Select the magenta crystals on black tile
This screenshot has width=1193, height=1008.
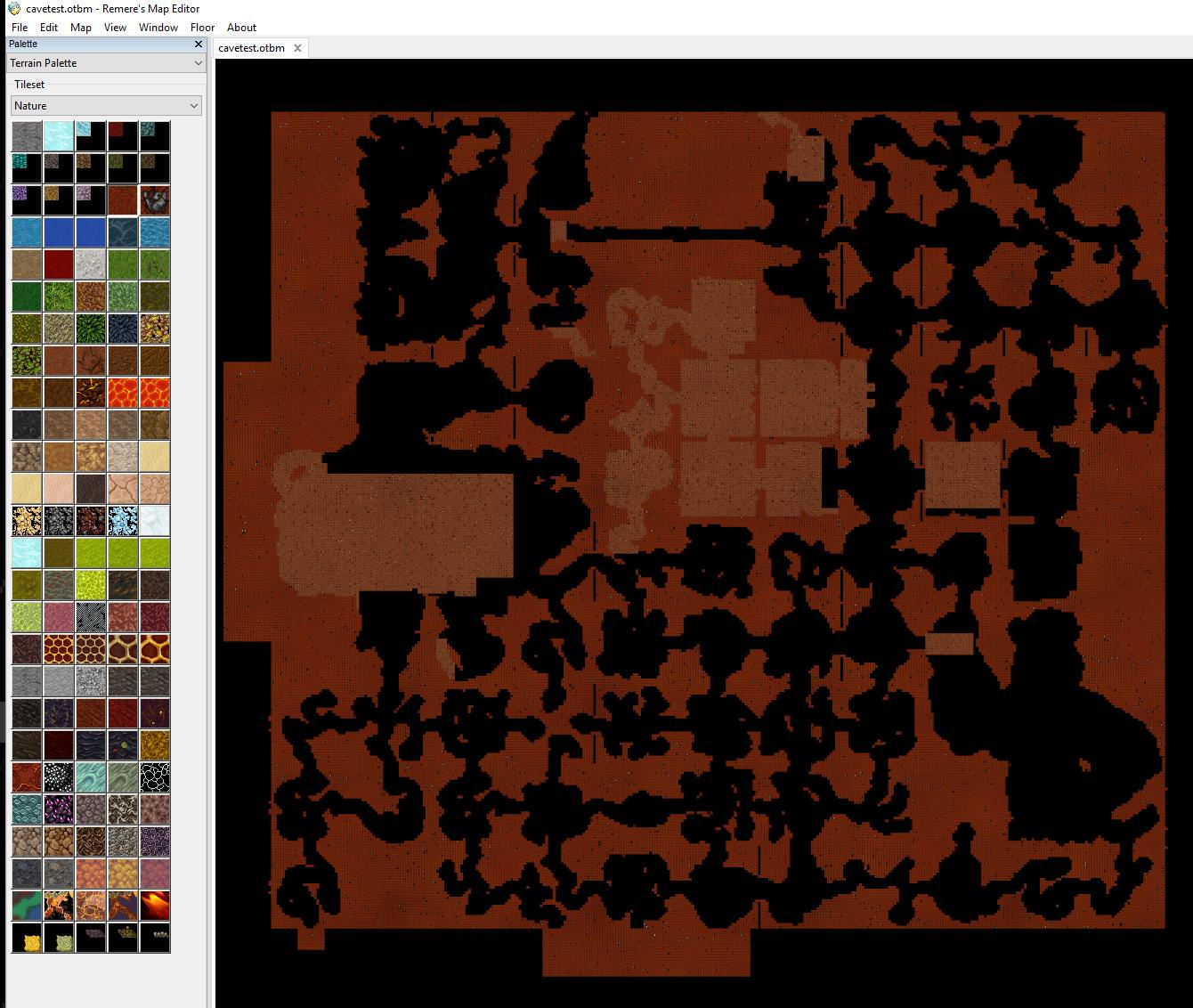(59, 809)
